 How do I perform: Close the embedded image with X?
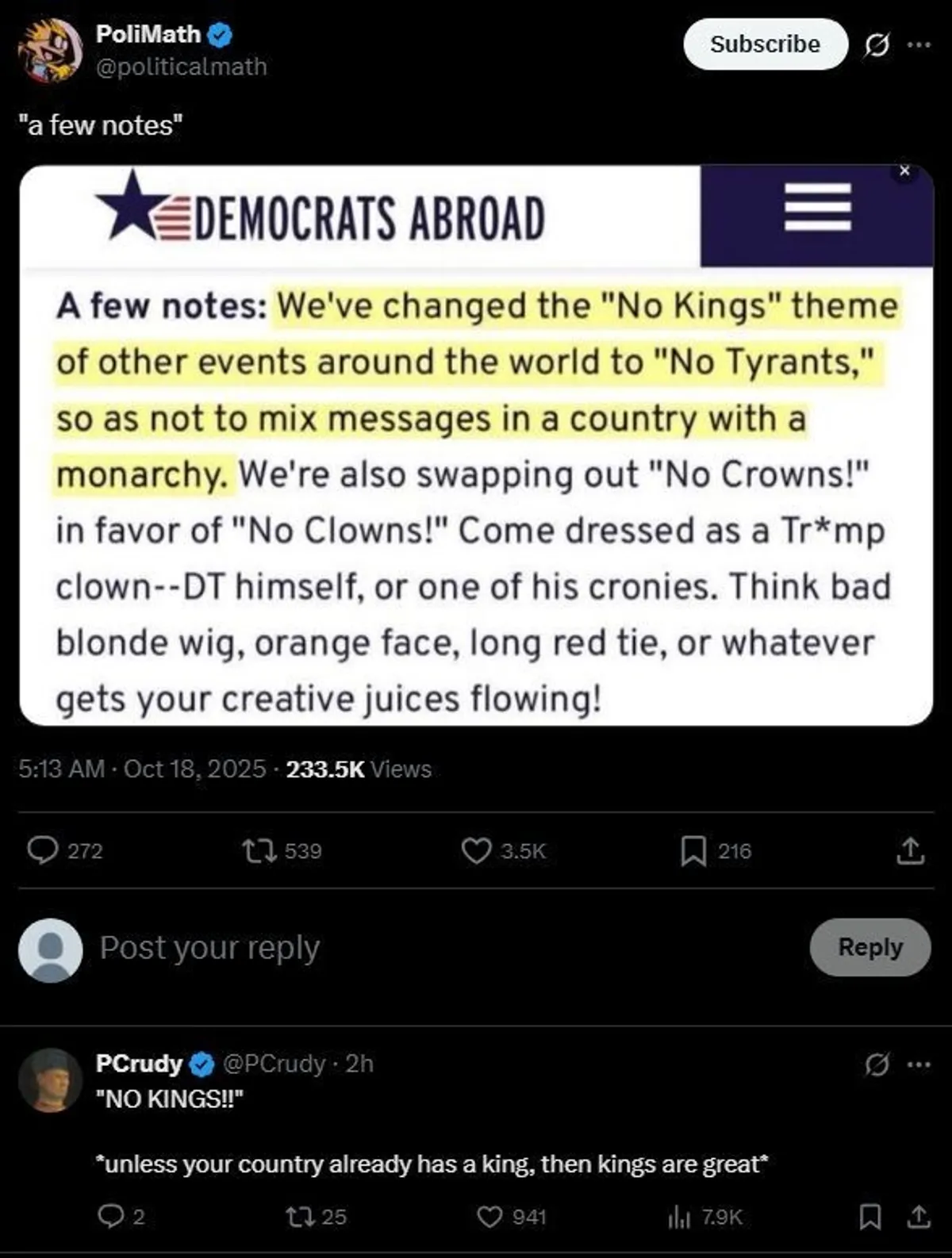pos(904,171)
